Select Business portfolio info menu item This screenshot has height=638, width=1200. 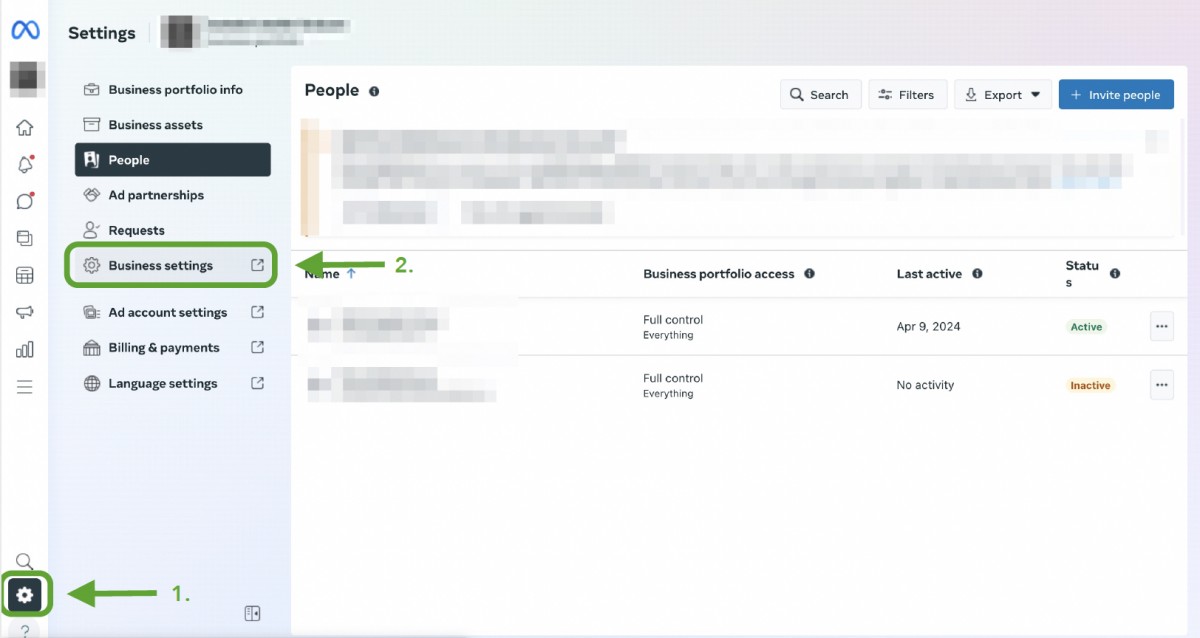coord(175,90)
